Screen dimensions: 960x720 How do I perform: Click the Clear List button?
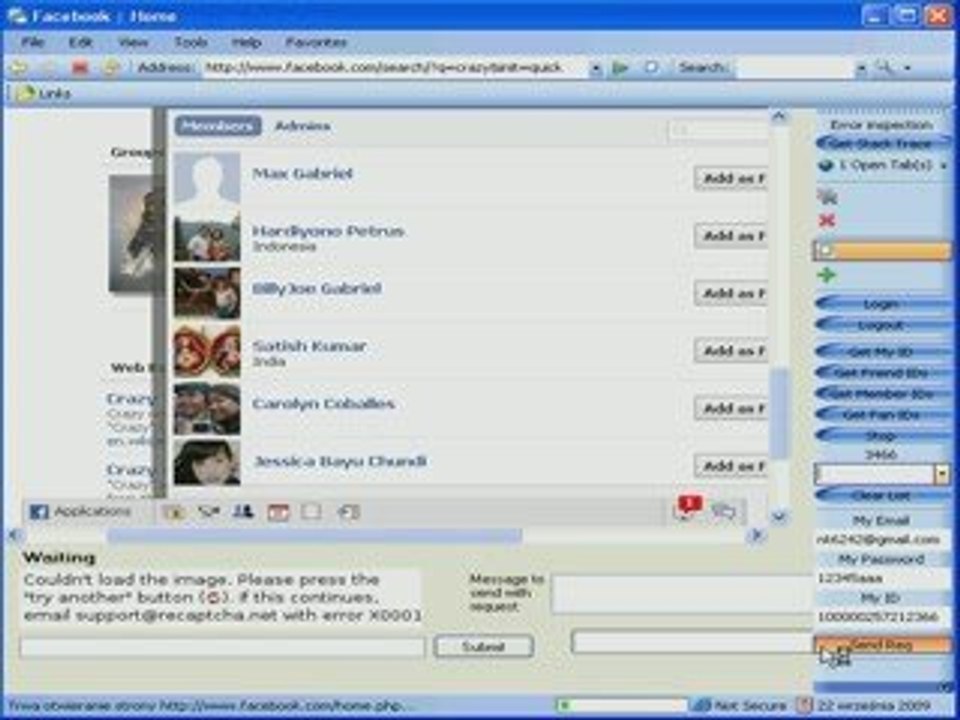coord(883,496)
